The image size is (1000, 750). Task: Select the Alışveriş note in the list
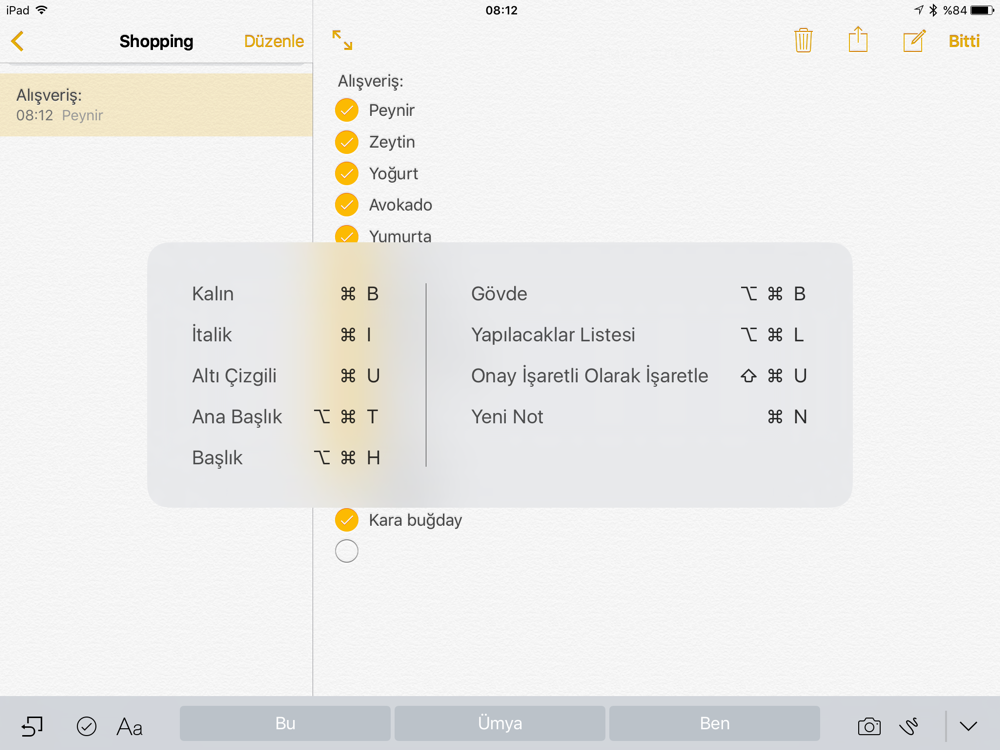click(156, 105)
